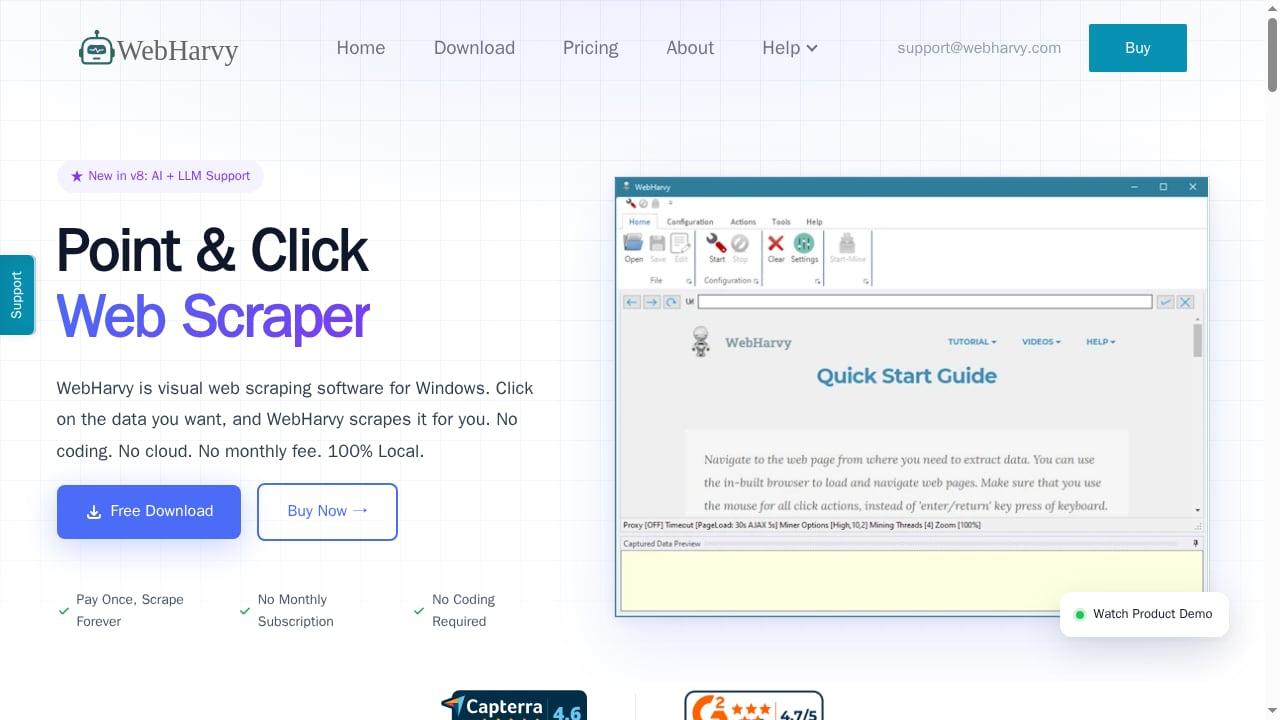Click the teal Buy button in header
This screenshot has width=1280, height=720.
(x=1138, y=48)
